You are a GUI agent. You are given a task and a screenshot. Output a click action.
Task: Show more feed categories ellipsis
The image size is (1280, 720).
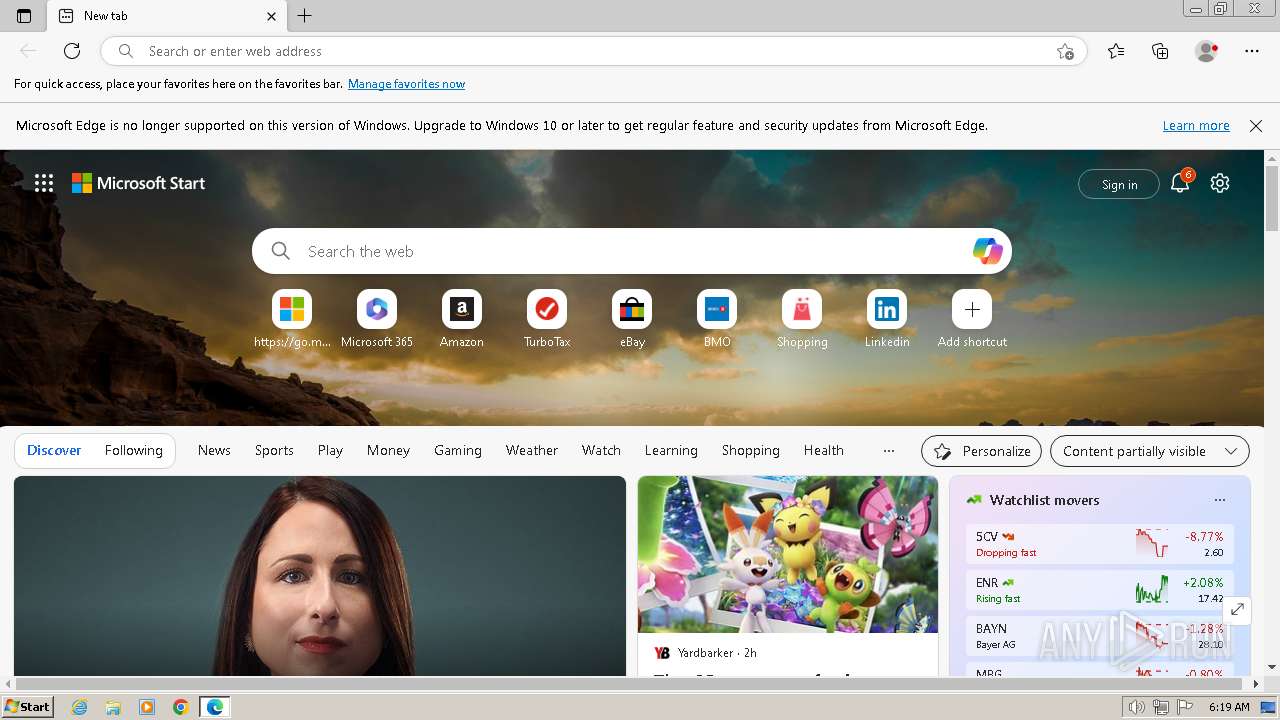(x=889, y=451)
